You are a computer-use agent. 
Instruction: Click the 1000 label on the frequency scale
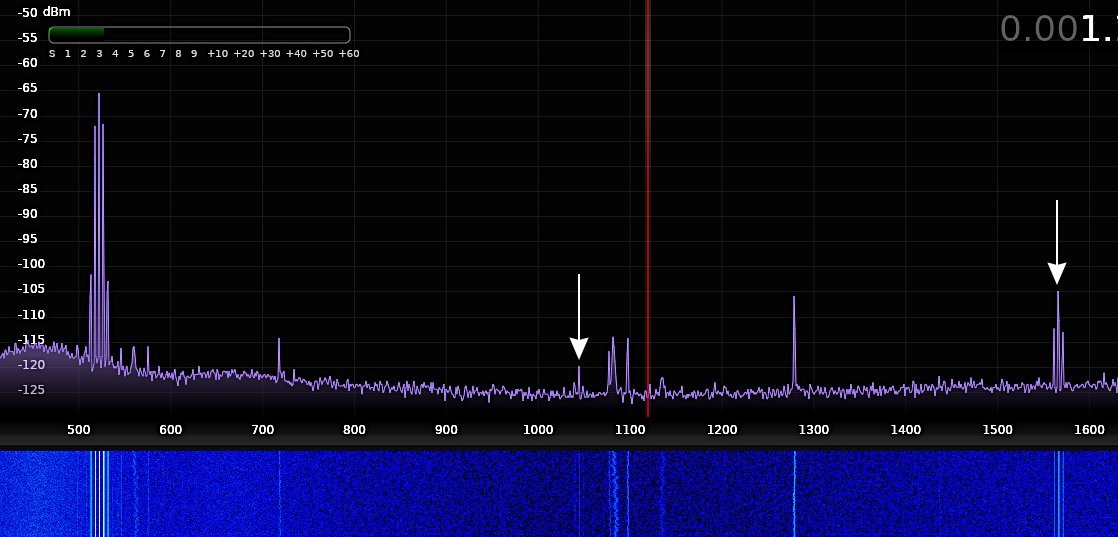coord(538,430)
